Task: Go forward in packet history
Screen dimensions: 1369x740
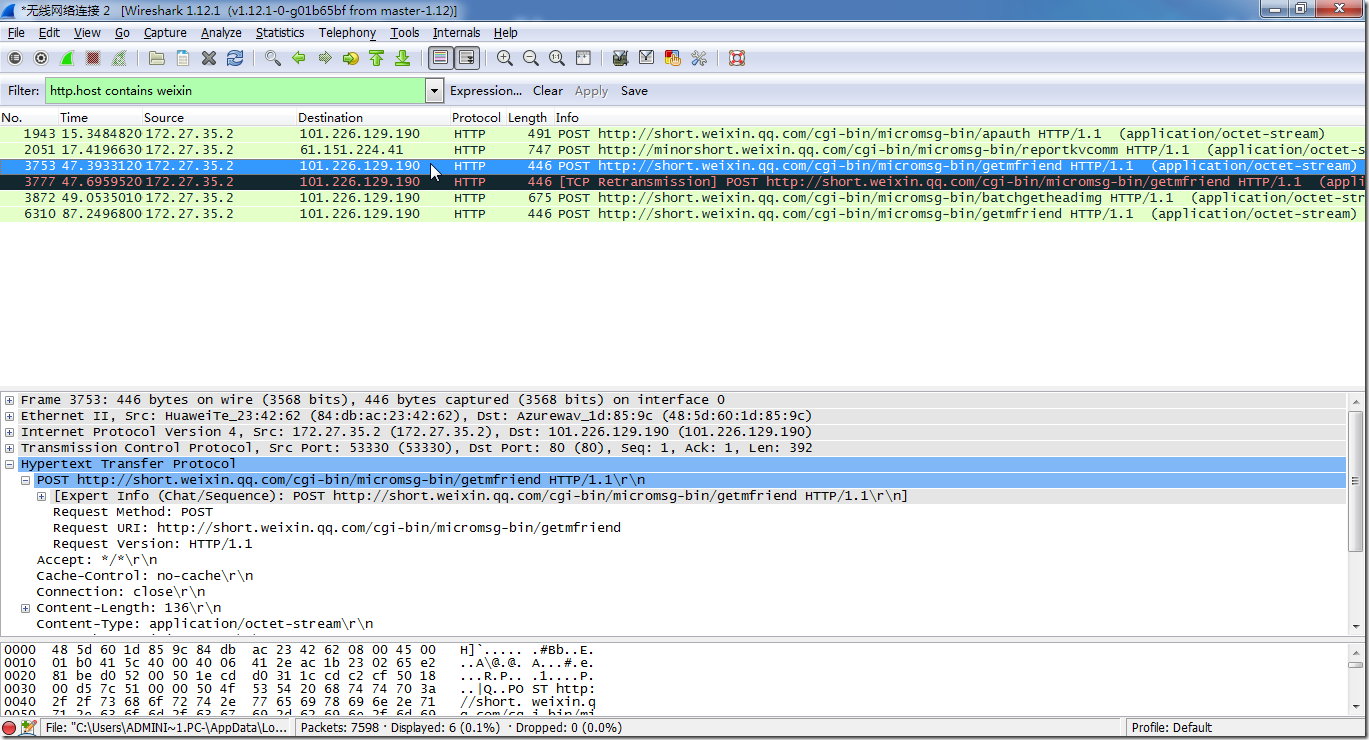Action: pyautogui.click(x=324, y=58)
